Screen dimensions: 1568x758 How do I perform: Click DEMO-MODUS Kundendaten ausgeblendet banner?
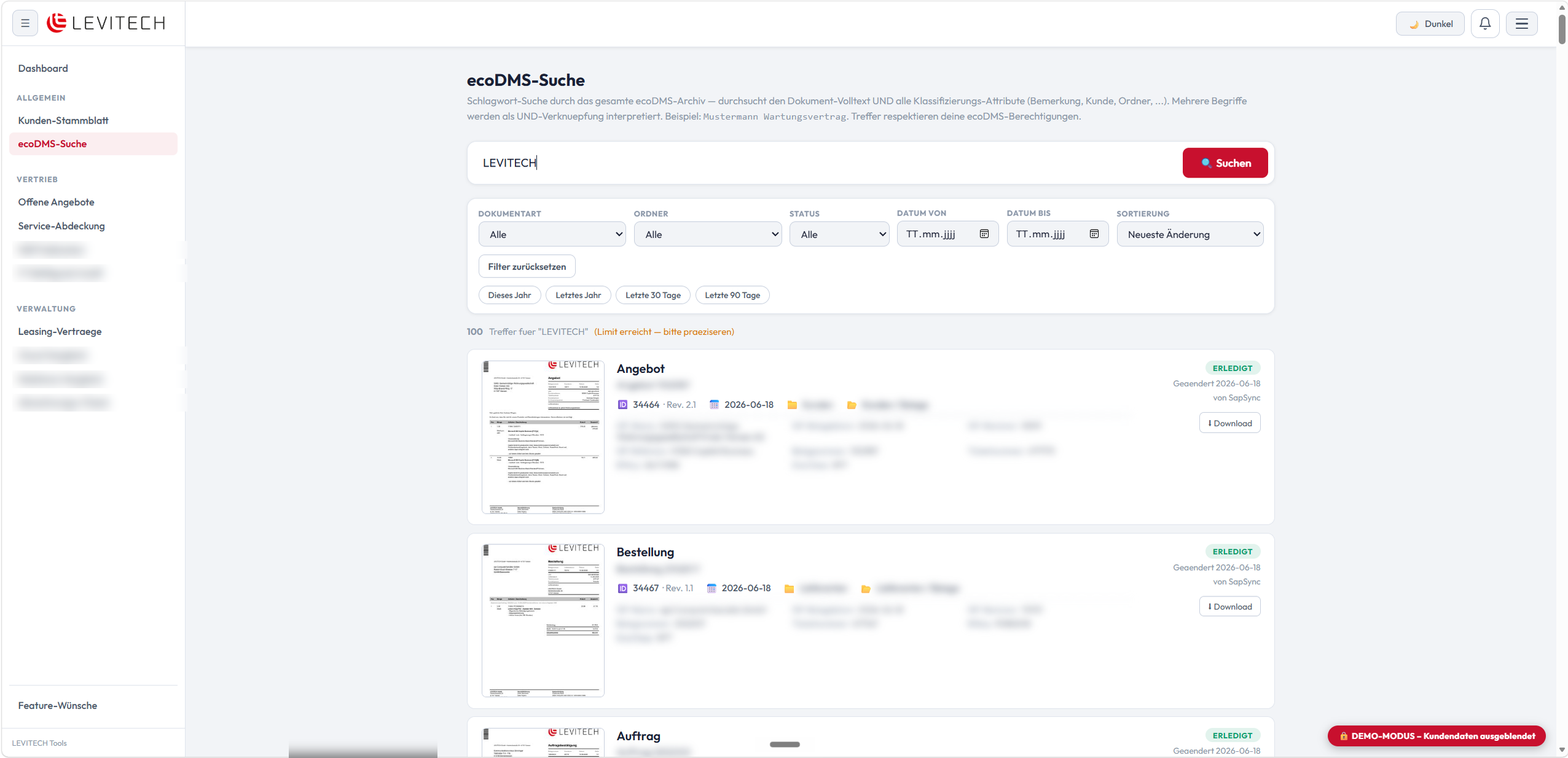[x=1437, y=736]
